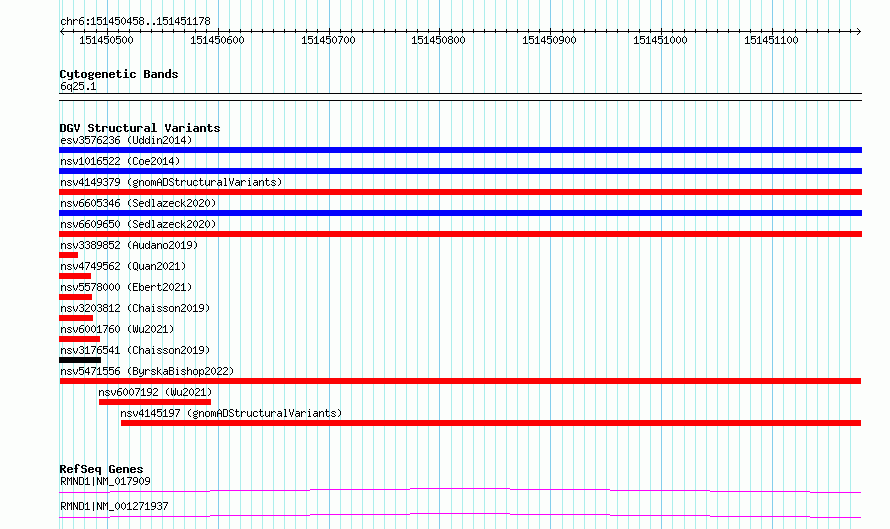Open the RMND1|NM_001271937 gene label
This screenshot has width=890, height=529.
pyautogui.click(x=114, y=506)
